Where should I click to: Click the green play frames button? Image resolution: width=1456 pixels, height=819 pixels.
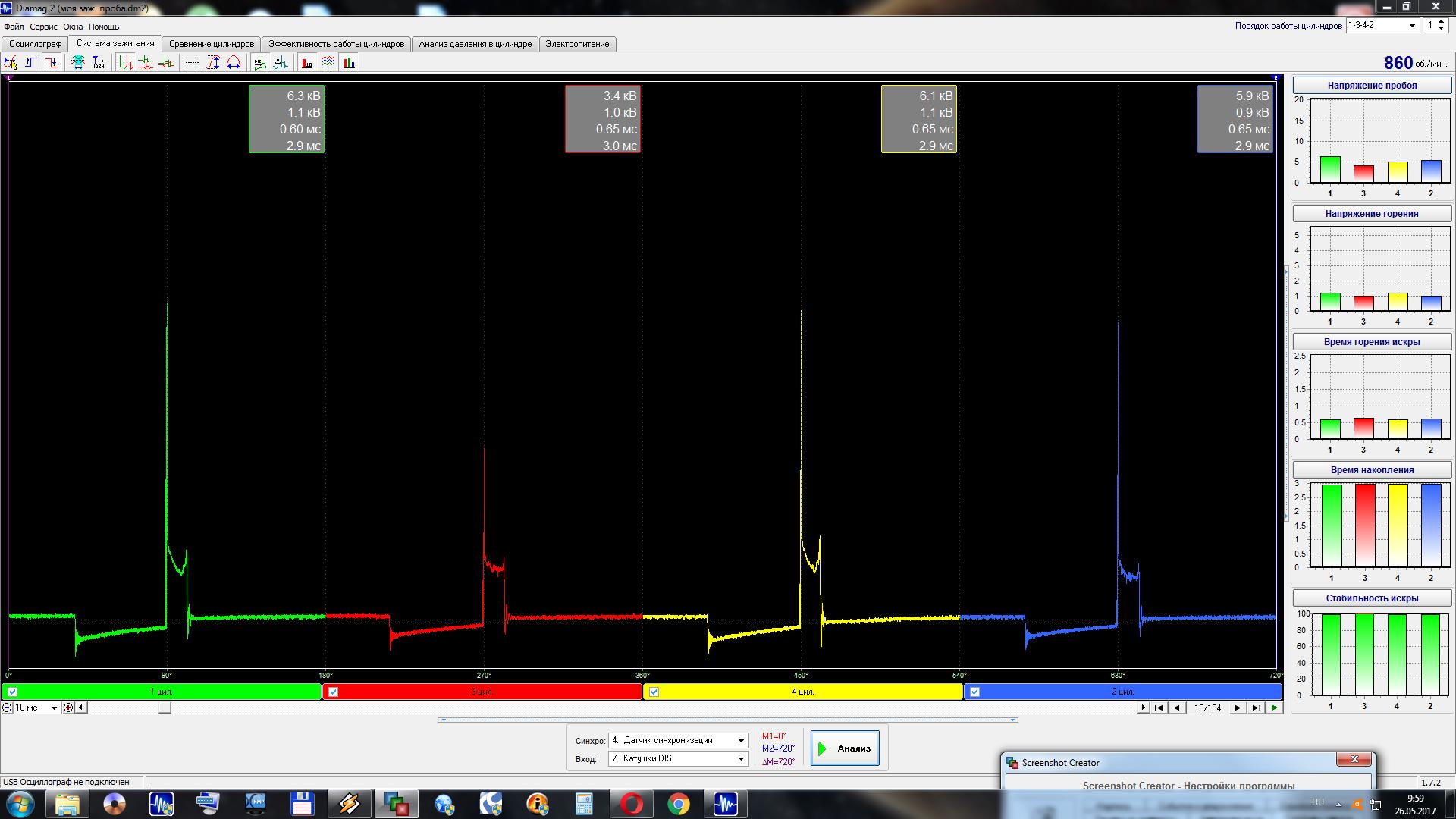tap(1274, 708)
